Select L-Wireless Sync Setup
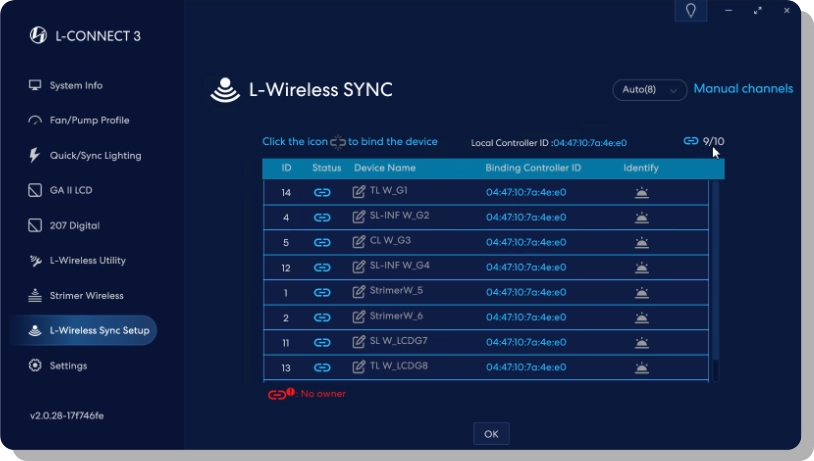This screenshot has width=814, height=461. click(x=84, y=331)
